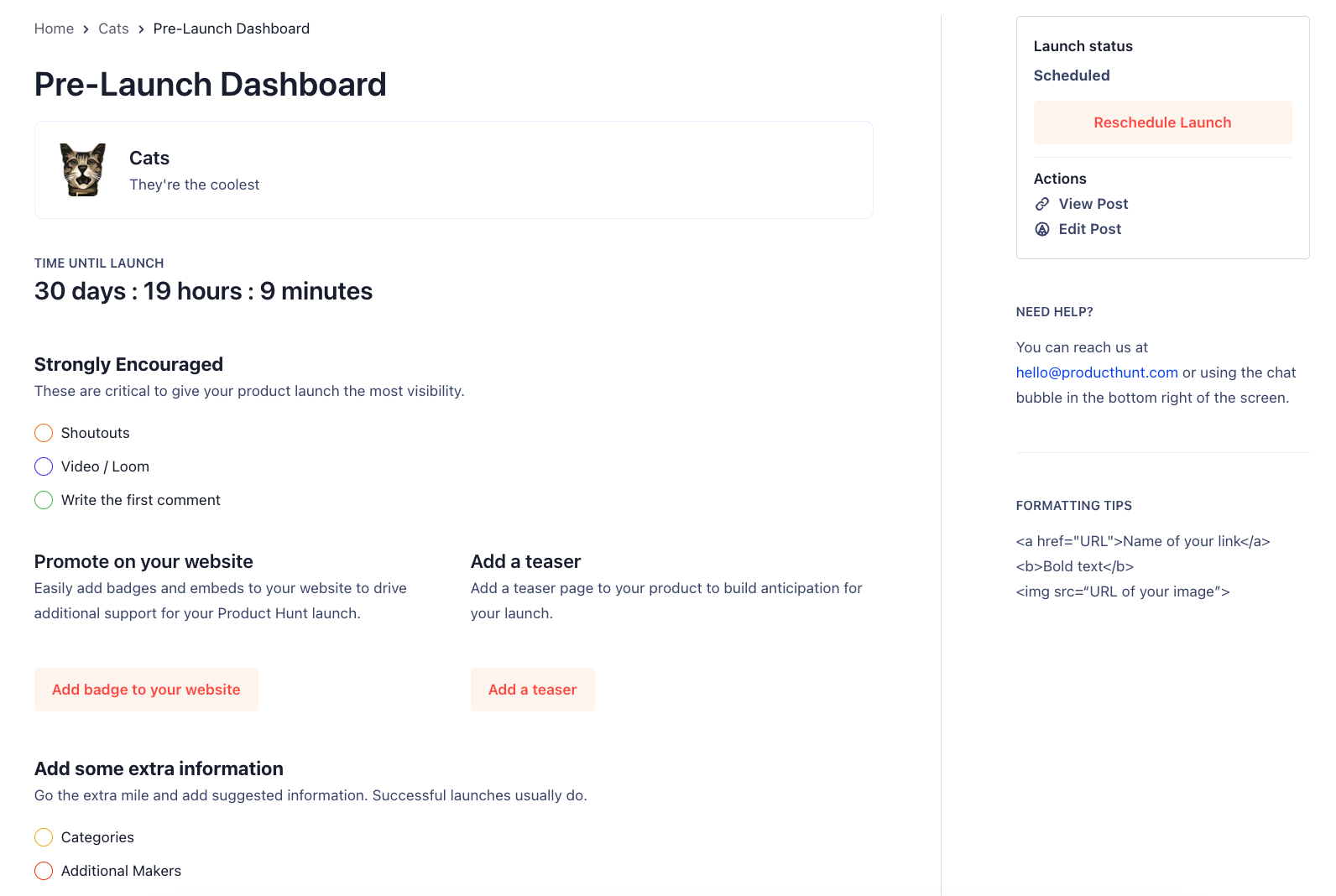Click the link icon beside View Post

pyautogui.click(x=1042, y=204)
